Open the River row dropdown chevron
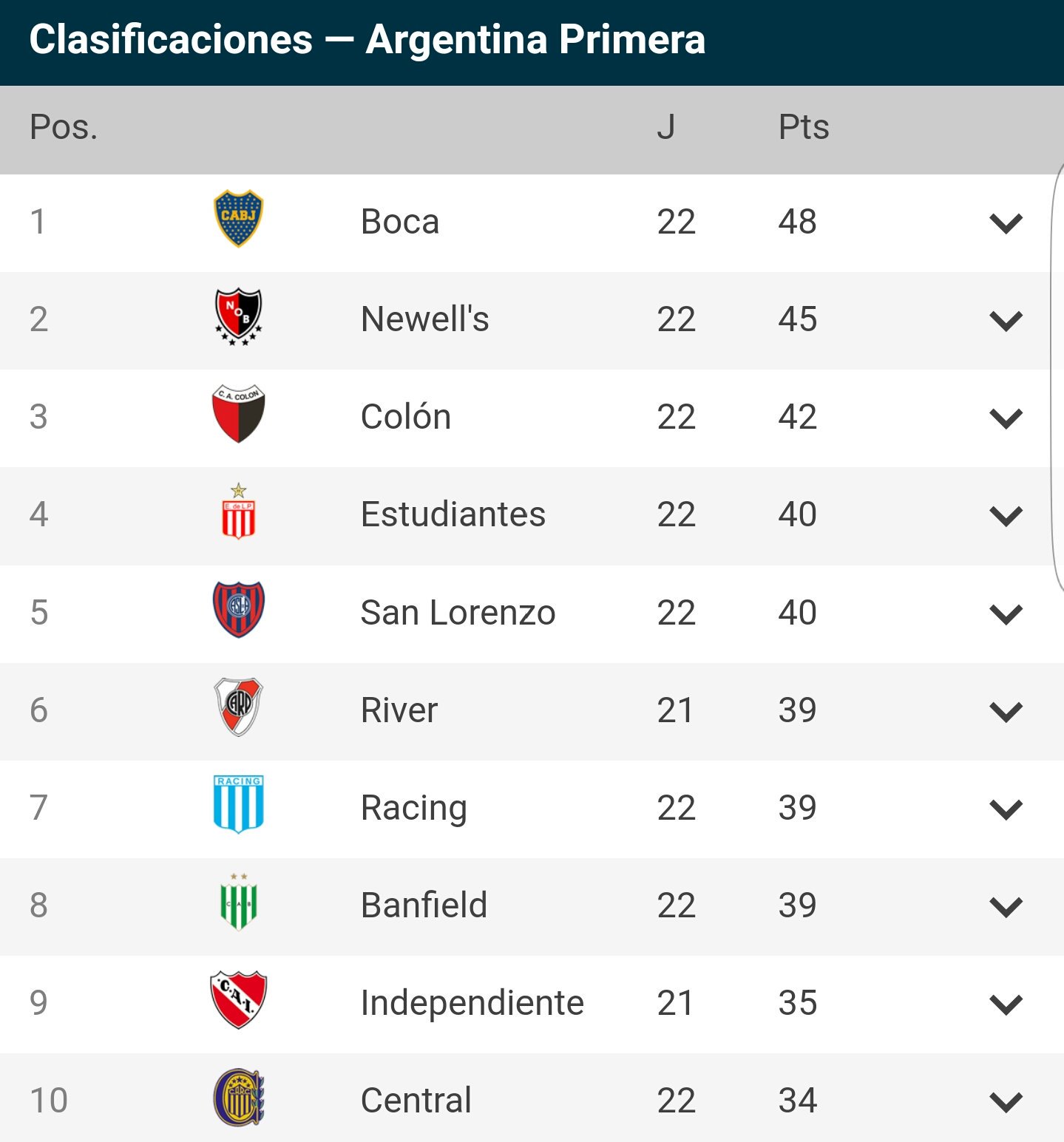1064x1142 pixels. (x=1006, y=712)
